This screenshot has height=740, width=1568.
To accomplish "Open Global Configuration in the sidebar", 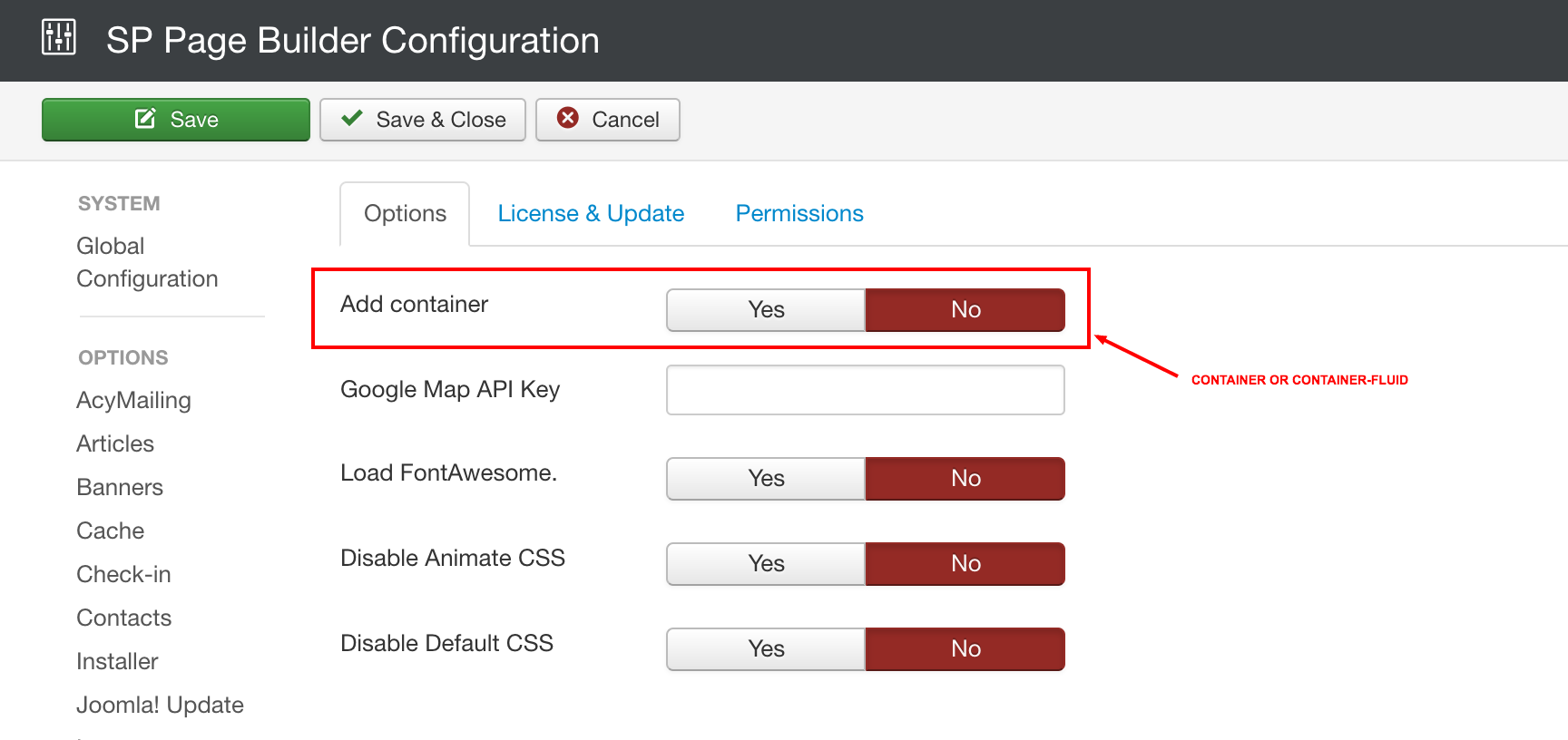I will pos(147,262).
